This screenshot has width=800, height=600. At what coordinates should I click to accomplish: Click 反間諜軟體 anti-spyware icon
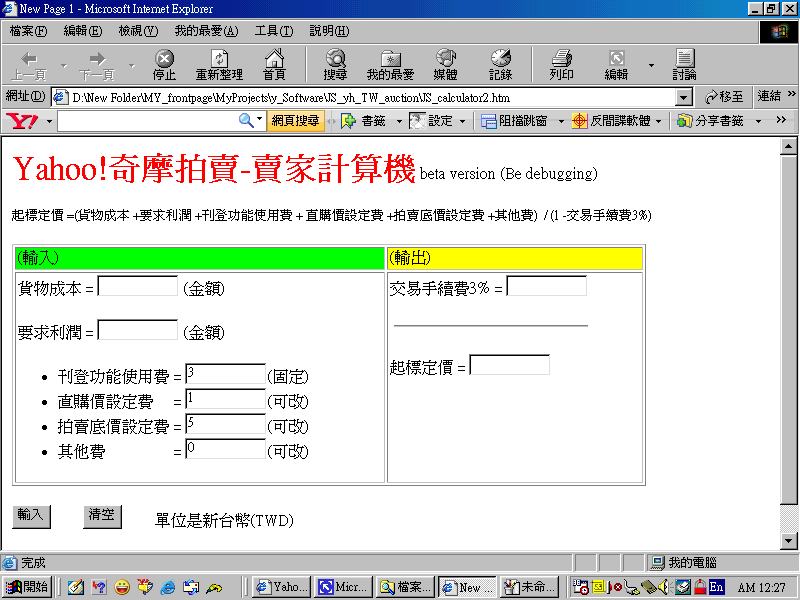click(580, 121)
